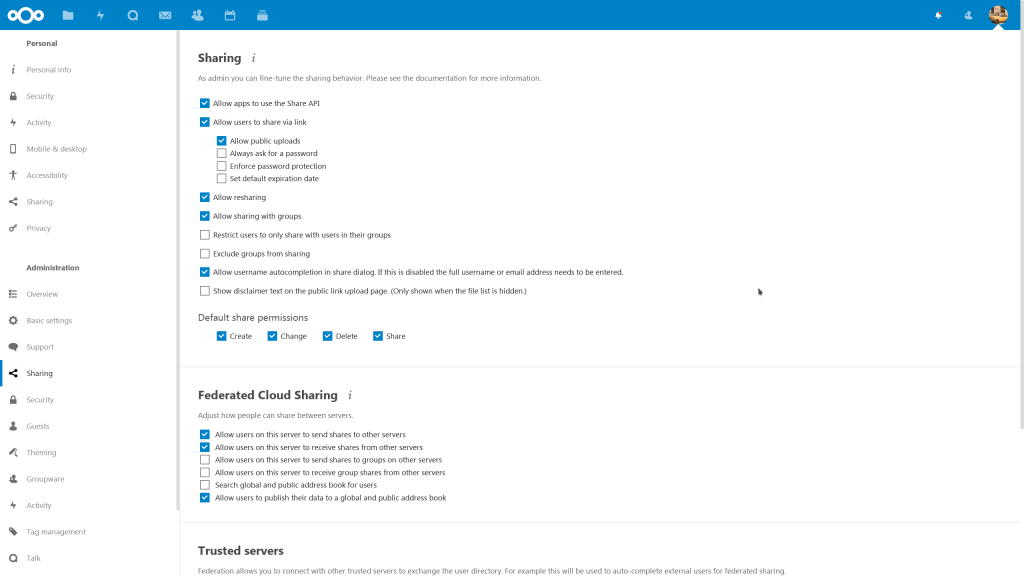Image resolution: width=1024 pixels, height=576 pixels.
Task: Open the notifications bell
Action: (937, 15)
